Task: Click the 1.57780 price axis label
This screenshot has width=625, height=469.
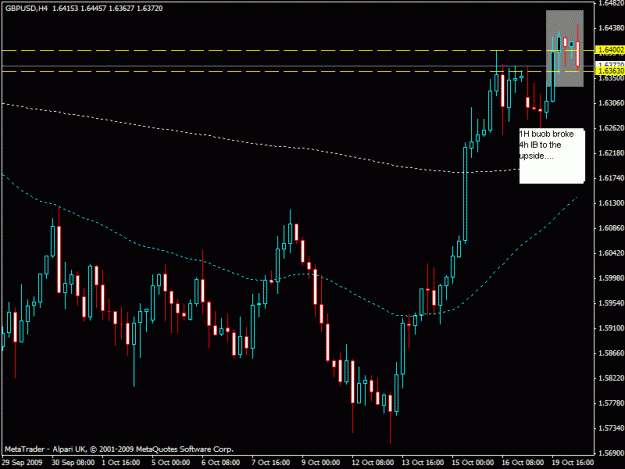Action: [611, 403]
